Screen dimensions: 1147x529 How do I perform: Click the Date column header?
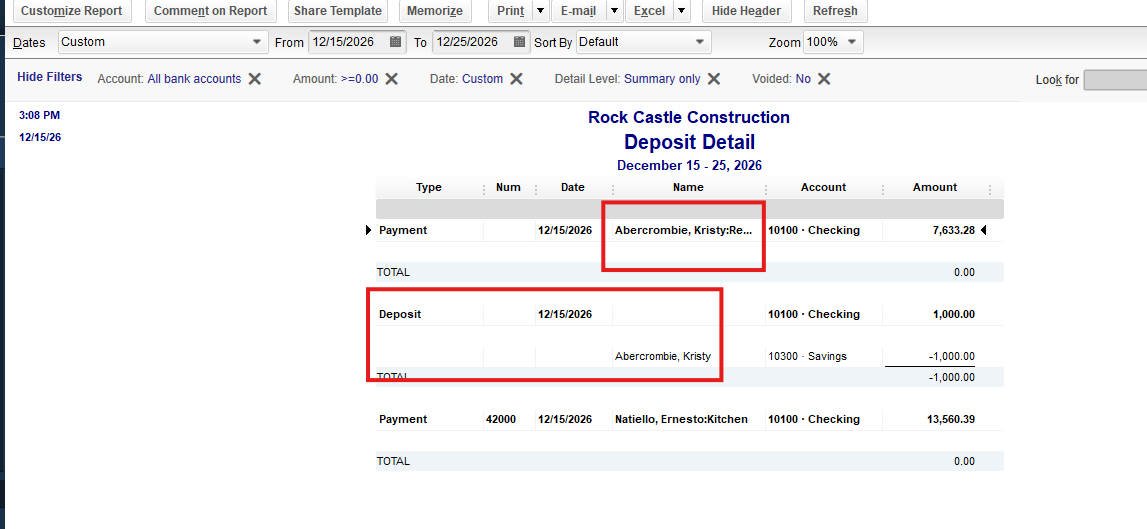click(573, 187)
